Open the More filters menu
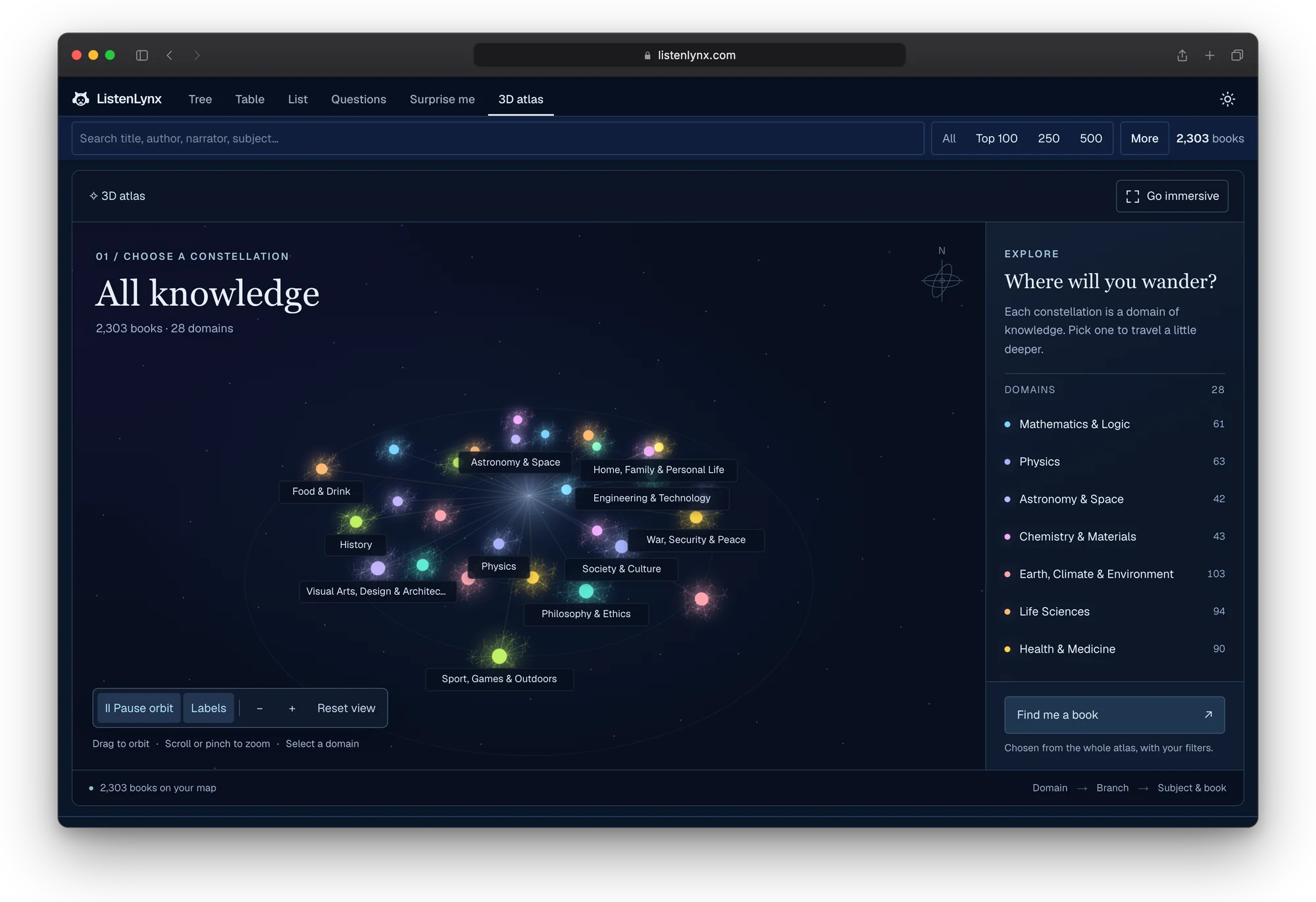Image resolution: width=1316 pixels, height=902 pixels. tap(1144, 138)
